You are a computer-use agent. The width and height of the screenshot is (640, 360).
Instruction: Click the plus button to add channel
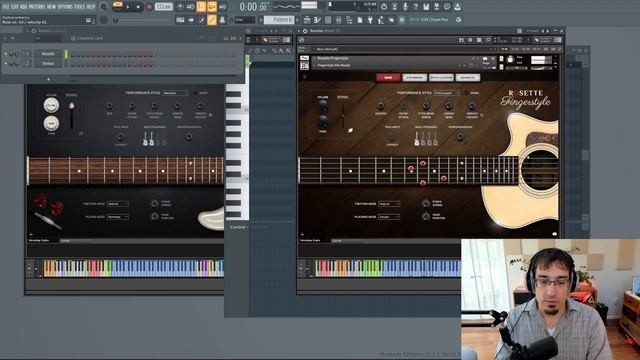[x=48, y=79]
